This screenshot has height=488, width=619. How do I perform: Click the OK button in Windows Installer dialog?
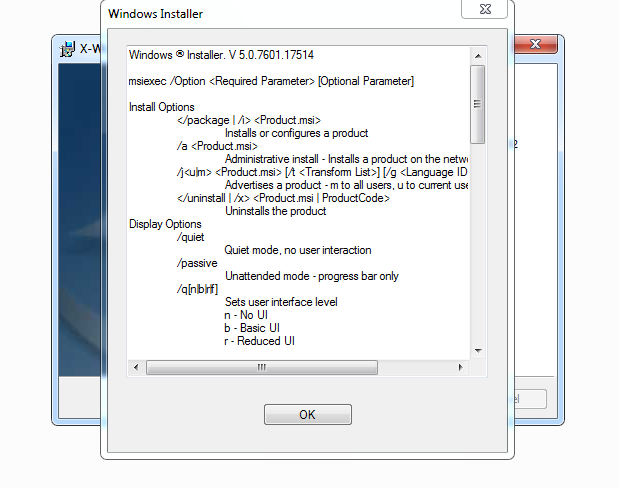tap(308, 414)
